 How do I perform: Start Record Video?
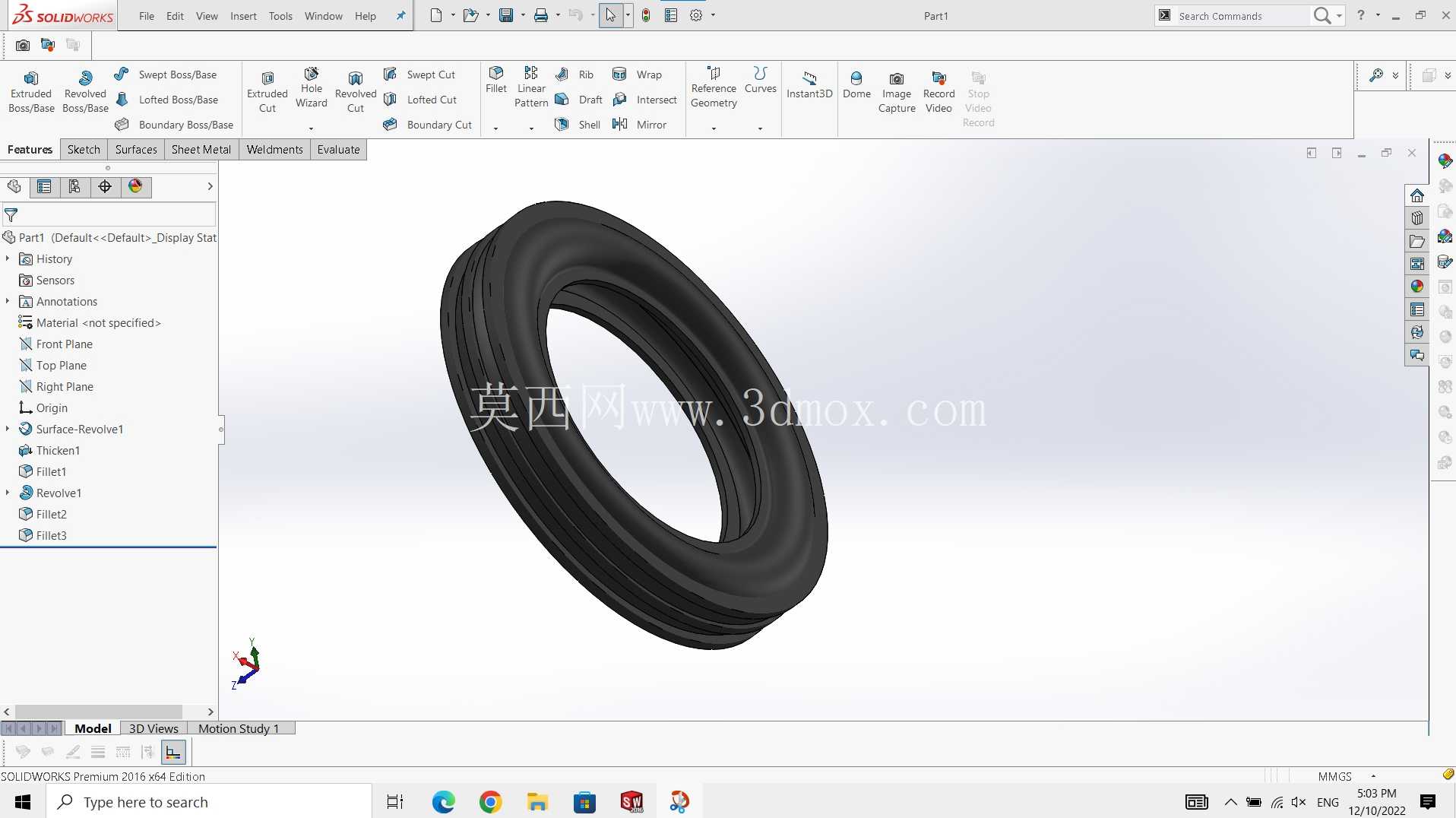click(938, 92)
